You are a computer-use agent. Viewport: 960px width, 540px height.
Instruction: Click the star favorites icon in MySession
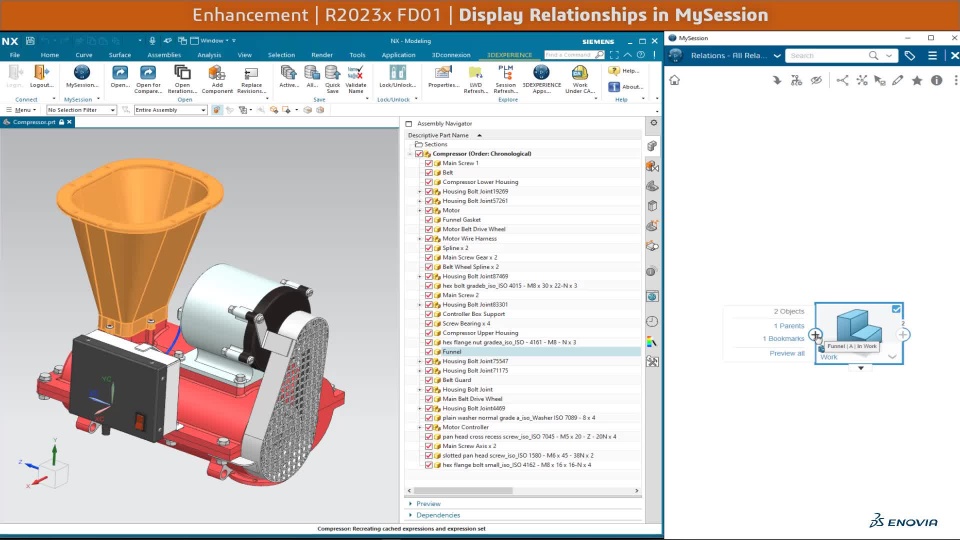click(917, 80)
